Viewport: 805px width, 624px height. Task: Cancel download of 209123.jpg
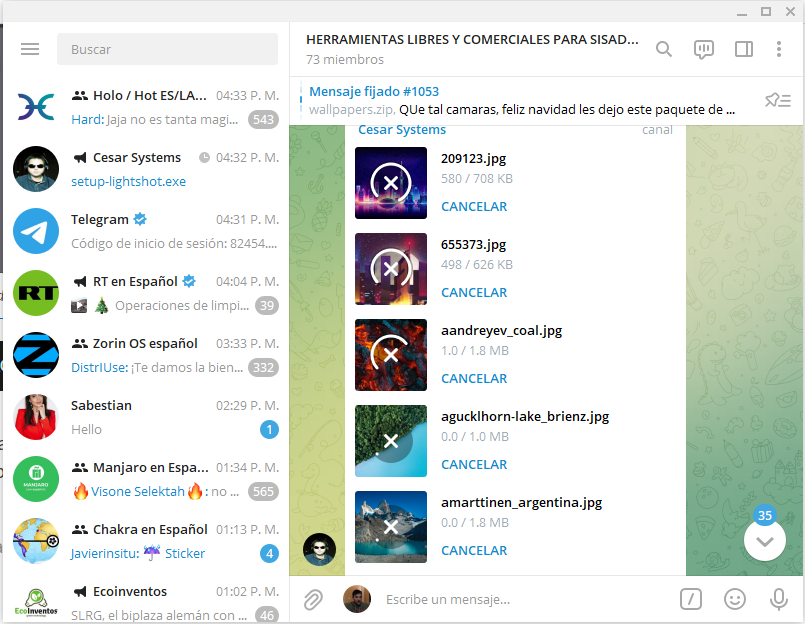[x=474, y=207]
